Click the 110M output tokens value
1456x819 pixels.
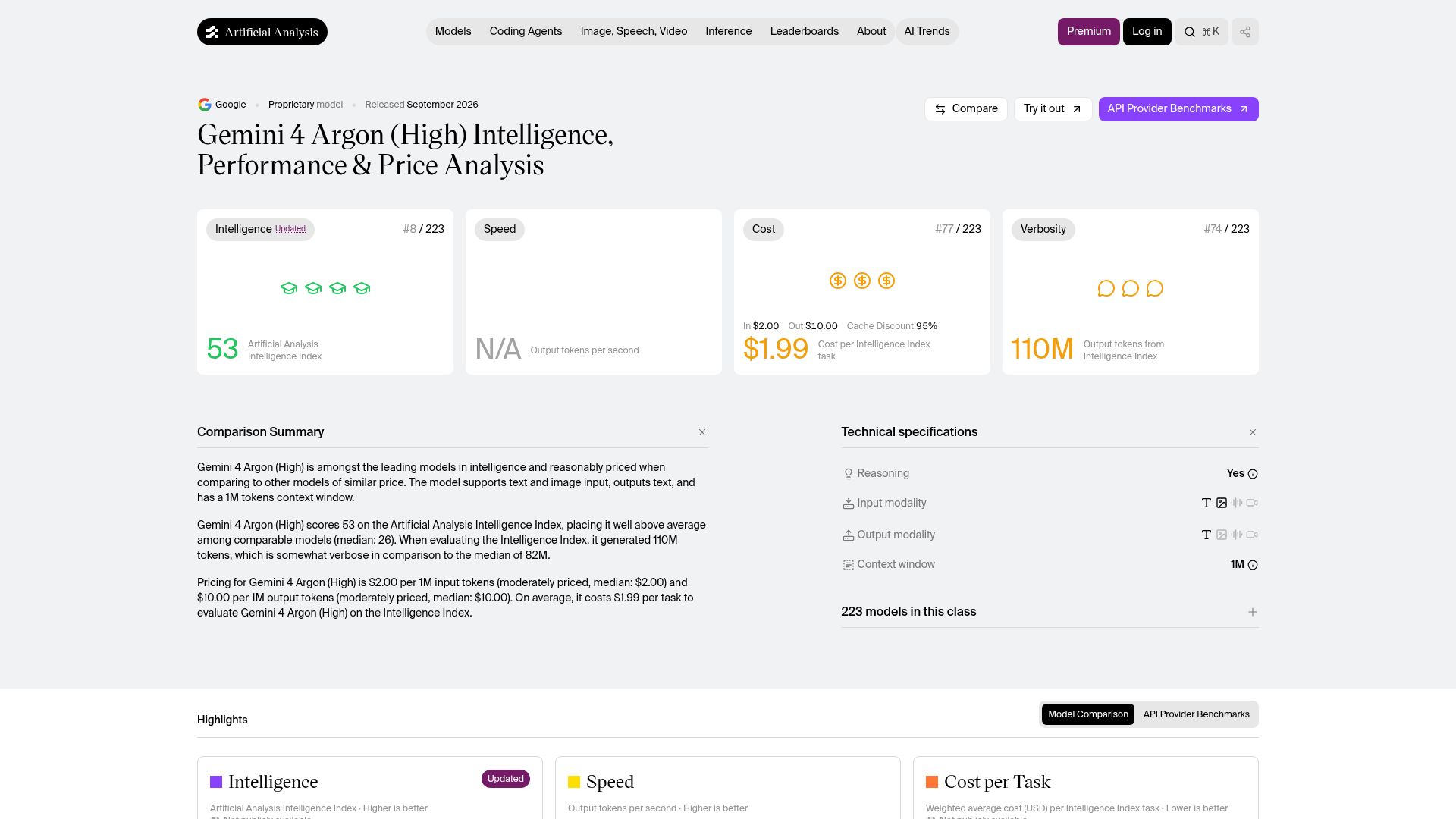[1042, 350]
